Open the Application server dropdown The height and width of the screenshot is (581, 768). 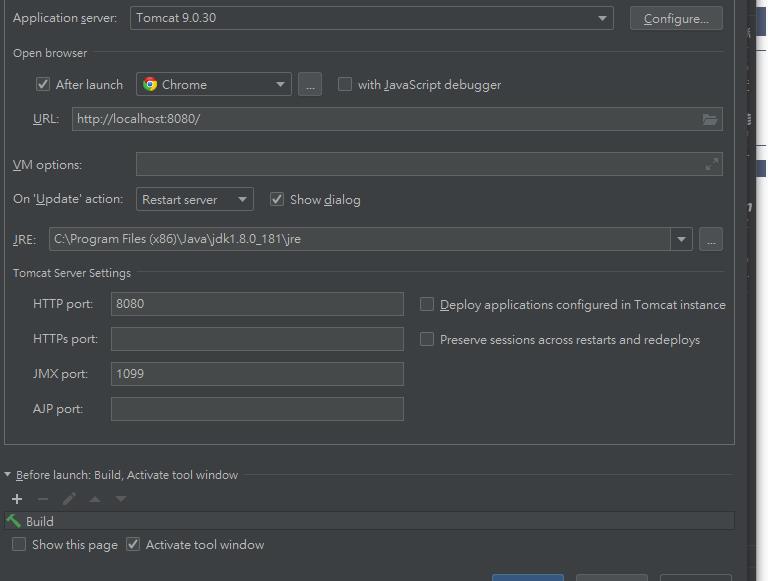[372, 18]
